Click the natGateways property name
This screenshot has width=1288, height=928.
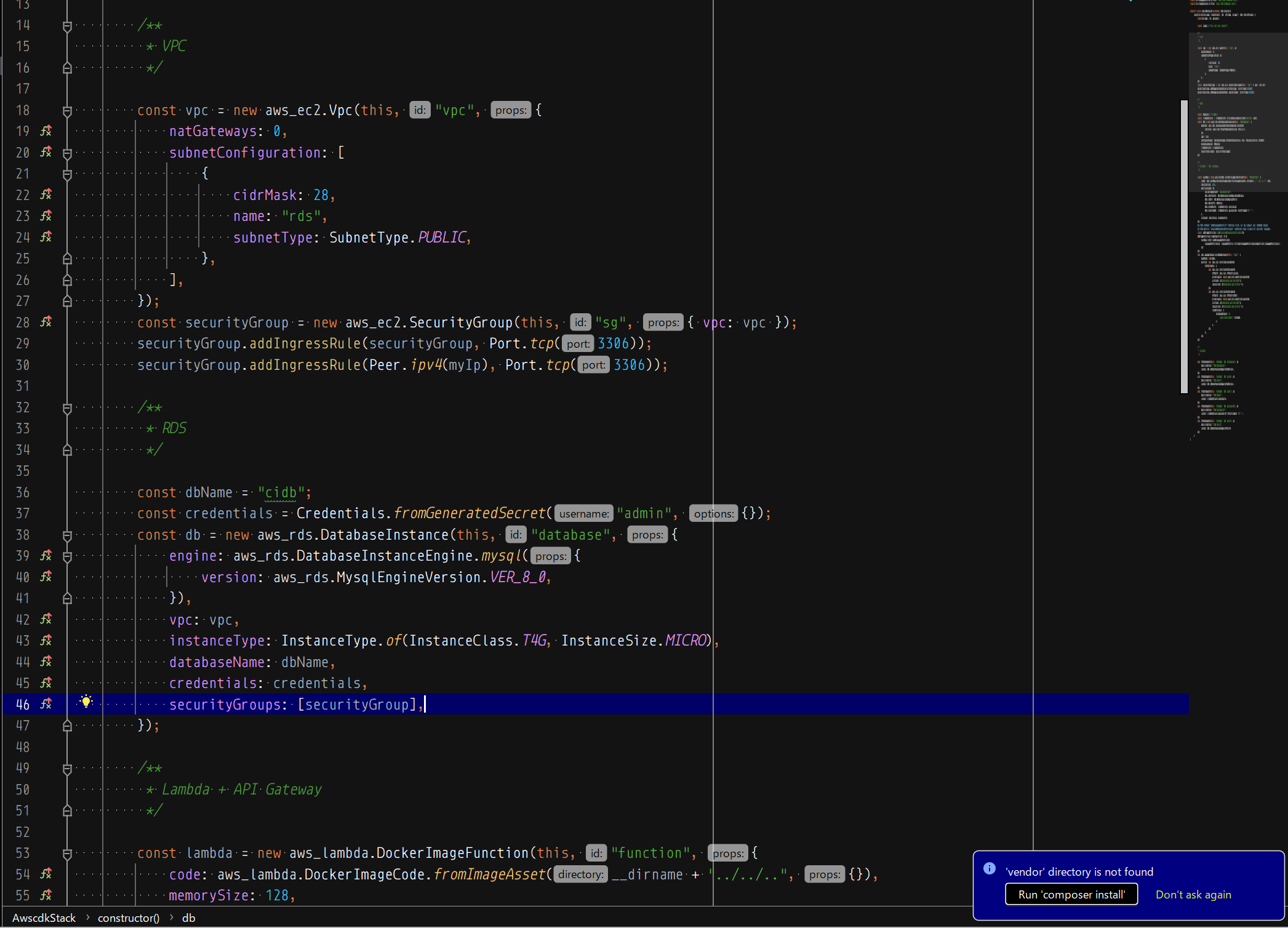(213, 131)
